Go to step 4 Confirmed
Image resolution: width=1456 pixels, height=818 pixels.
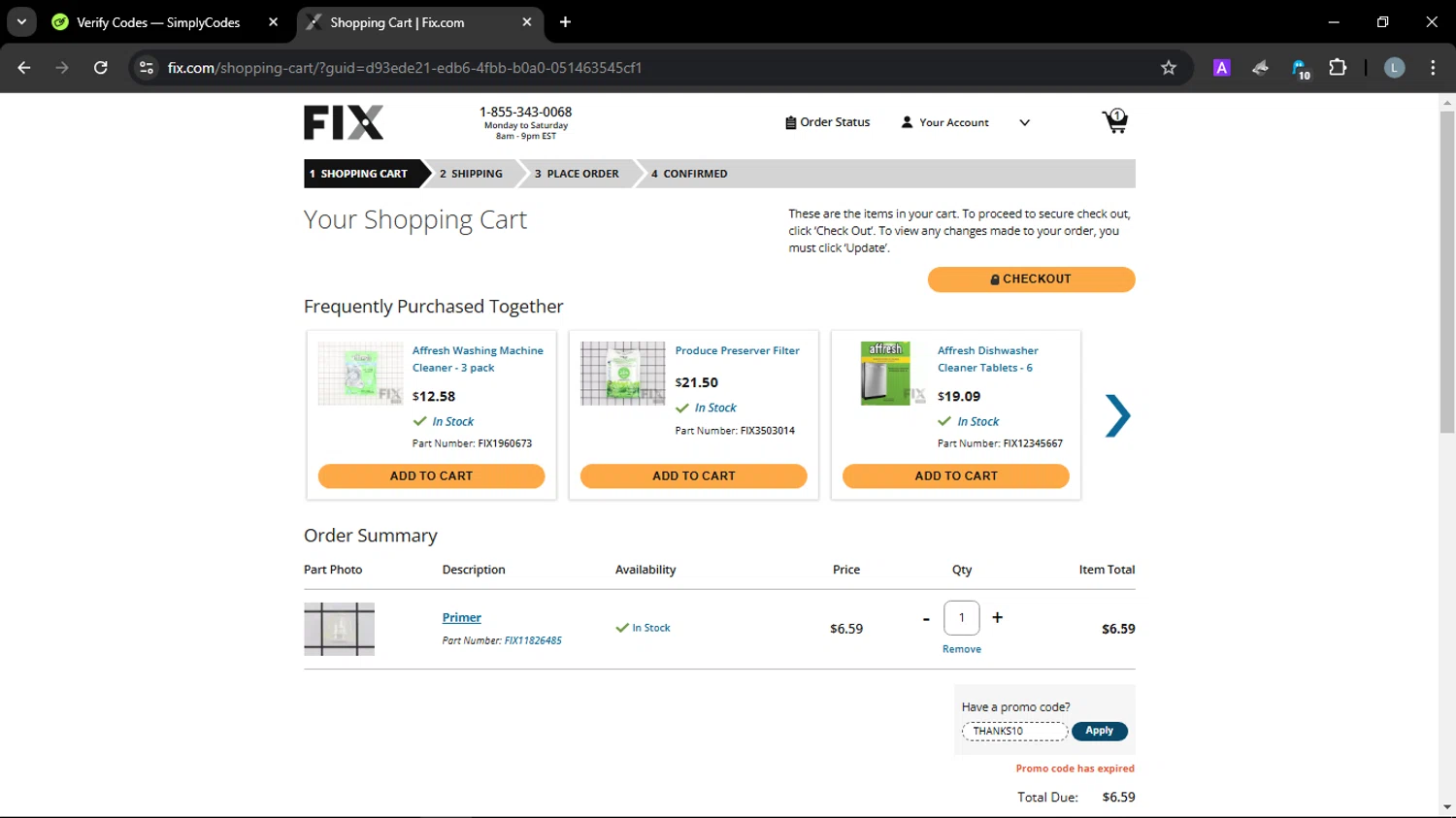coord(689,174)
